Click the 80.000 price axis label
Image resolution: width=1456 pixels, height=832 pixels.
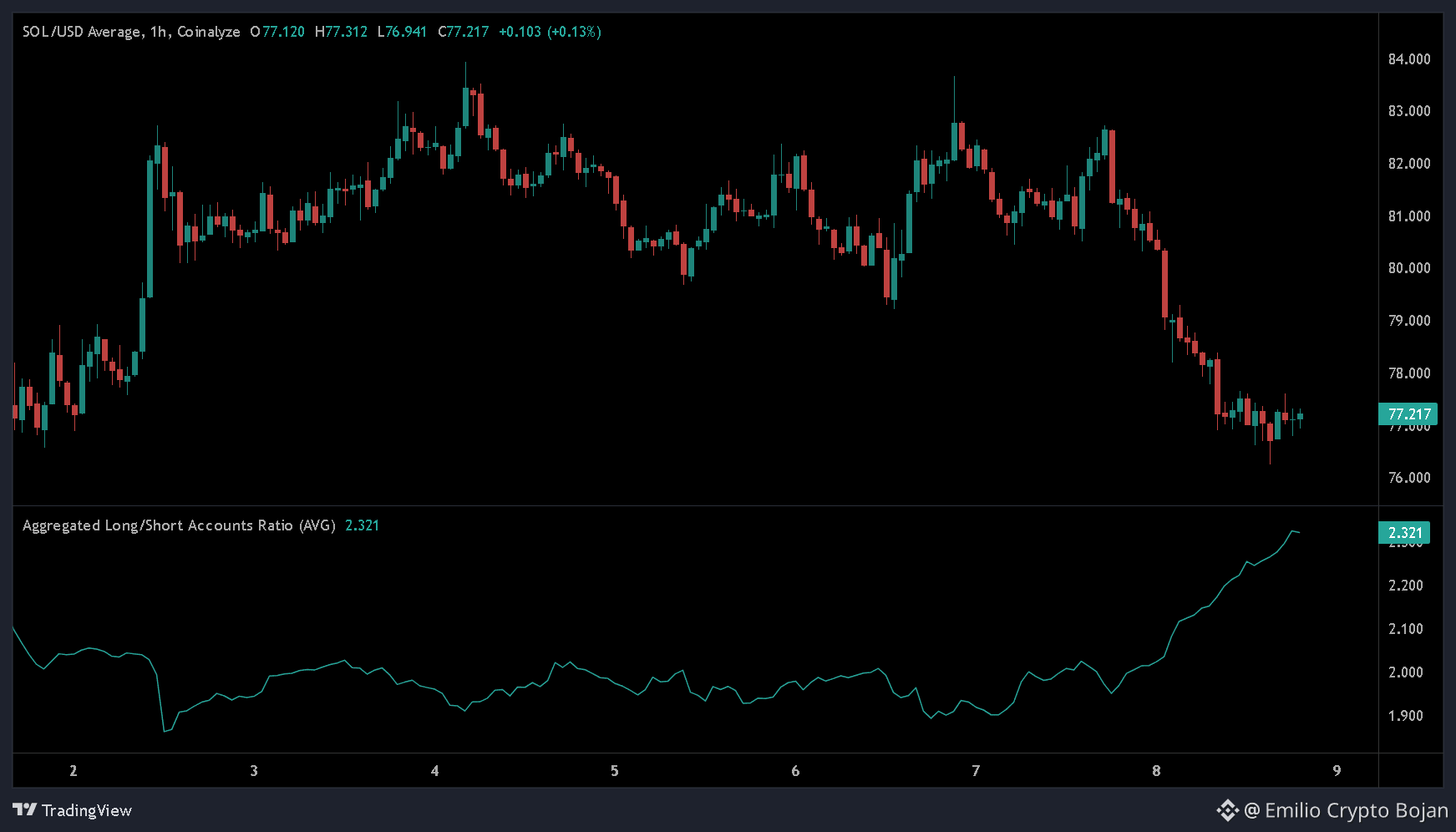1409,268
